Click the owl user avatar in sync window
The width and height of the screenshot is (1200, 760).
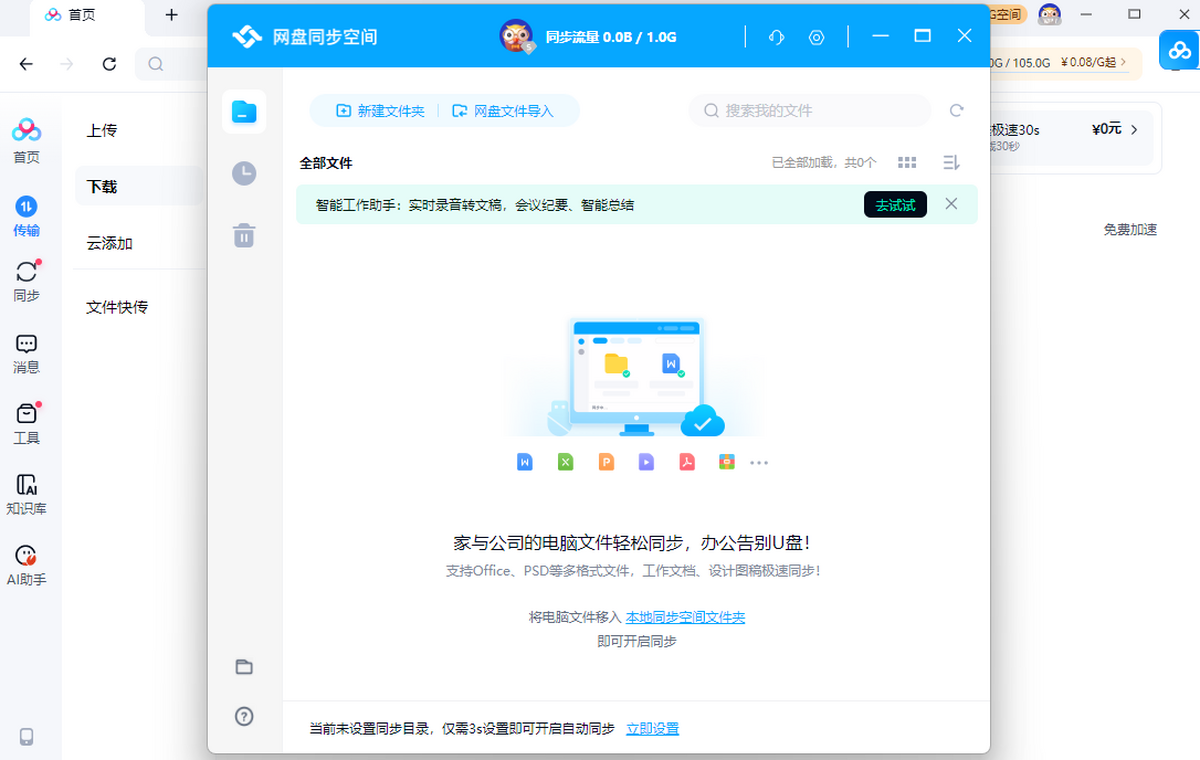pyautogui.click(x=516, y=36)
